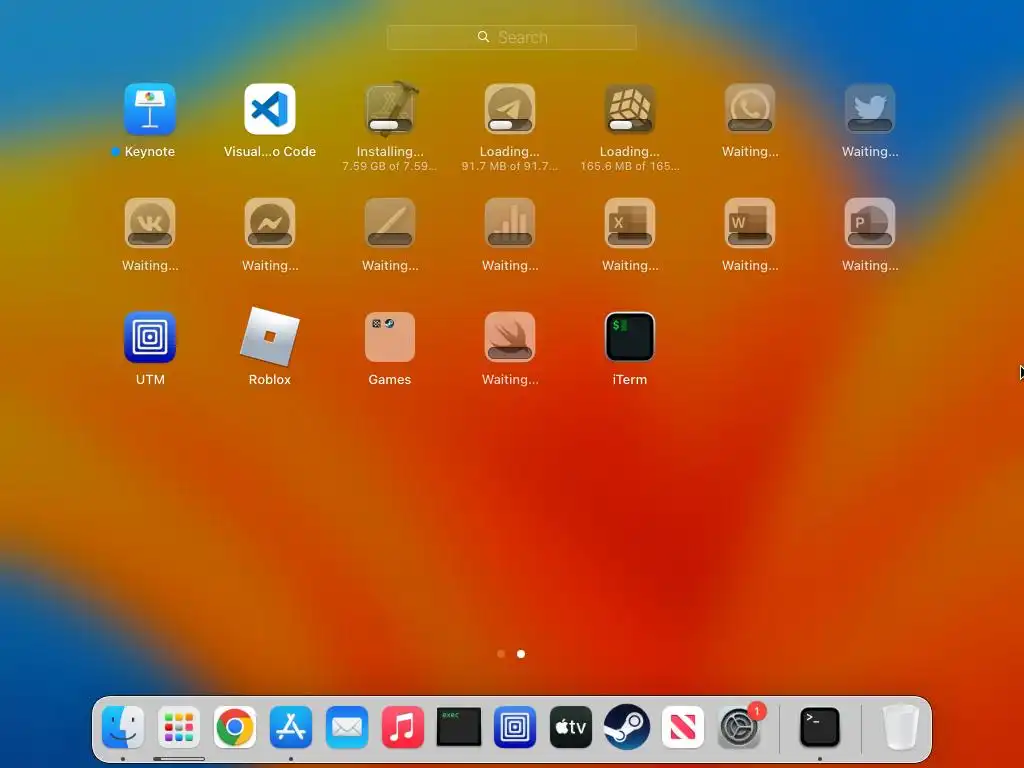Click the loading Rubik's cube app icon
The image size is (1024, 768).
pyautogui.click(x=630, y=109)
